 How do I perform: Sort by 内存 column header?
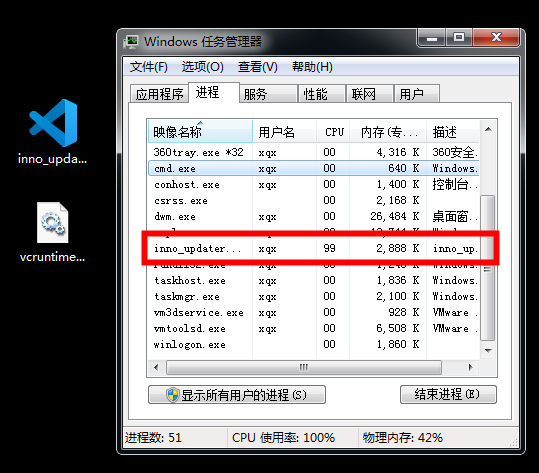[x=388, y=132]
